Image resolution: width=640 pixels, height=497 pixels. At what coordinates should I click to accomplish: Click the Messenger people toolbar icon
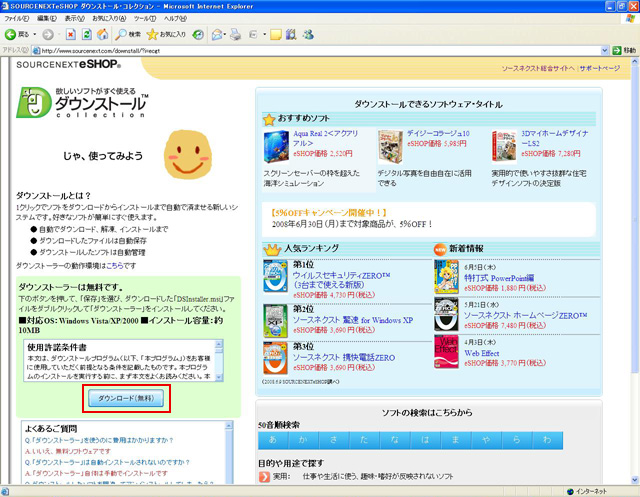point(308,35)
